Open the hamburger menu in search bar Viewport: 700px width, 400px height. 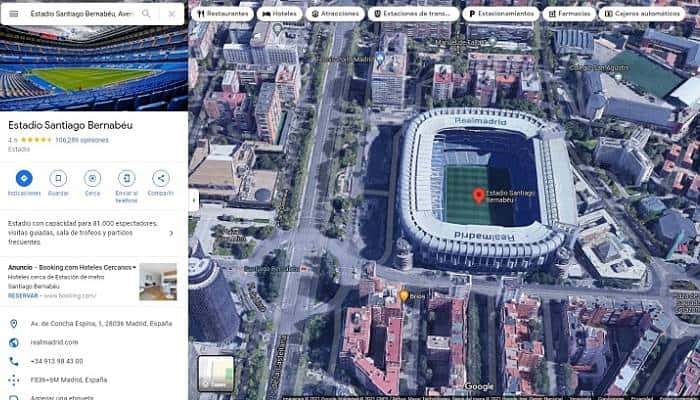(14, 14)
